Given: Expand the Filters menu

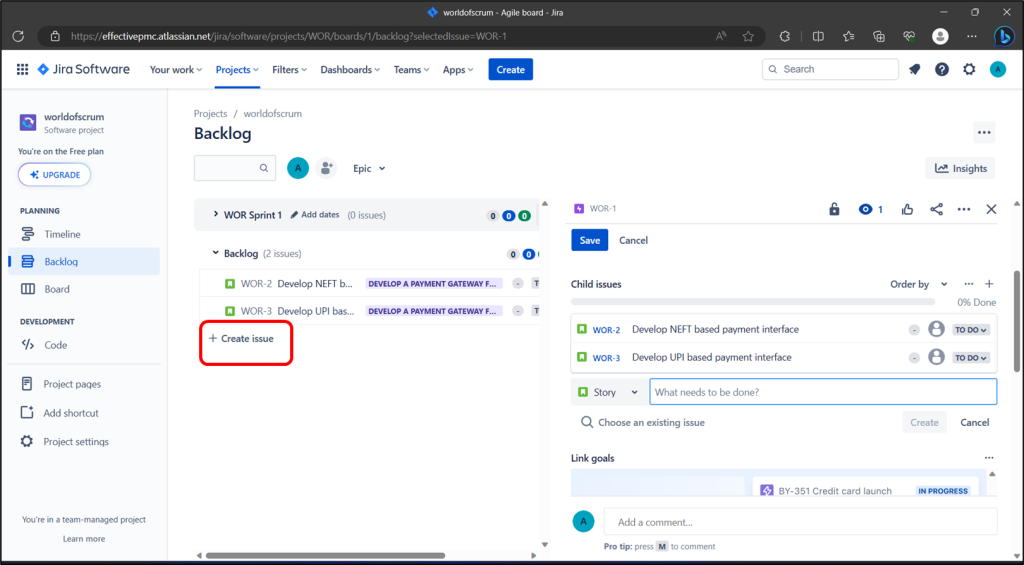Looking at the screenshot, I should click(x=289, y=69).
